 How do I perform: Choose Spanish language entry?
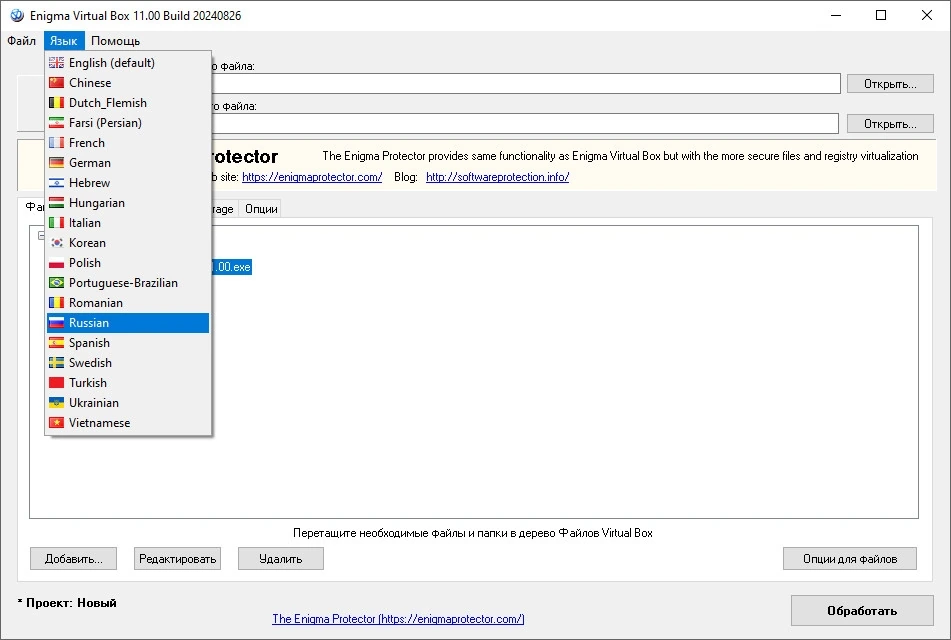point(128,343)
